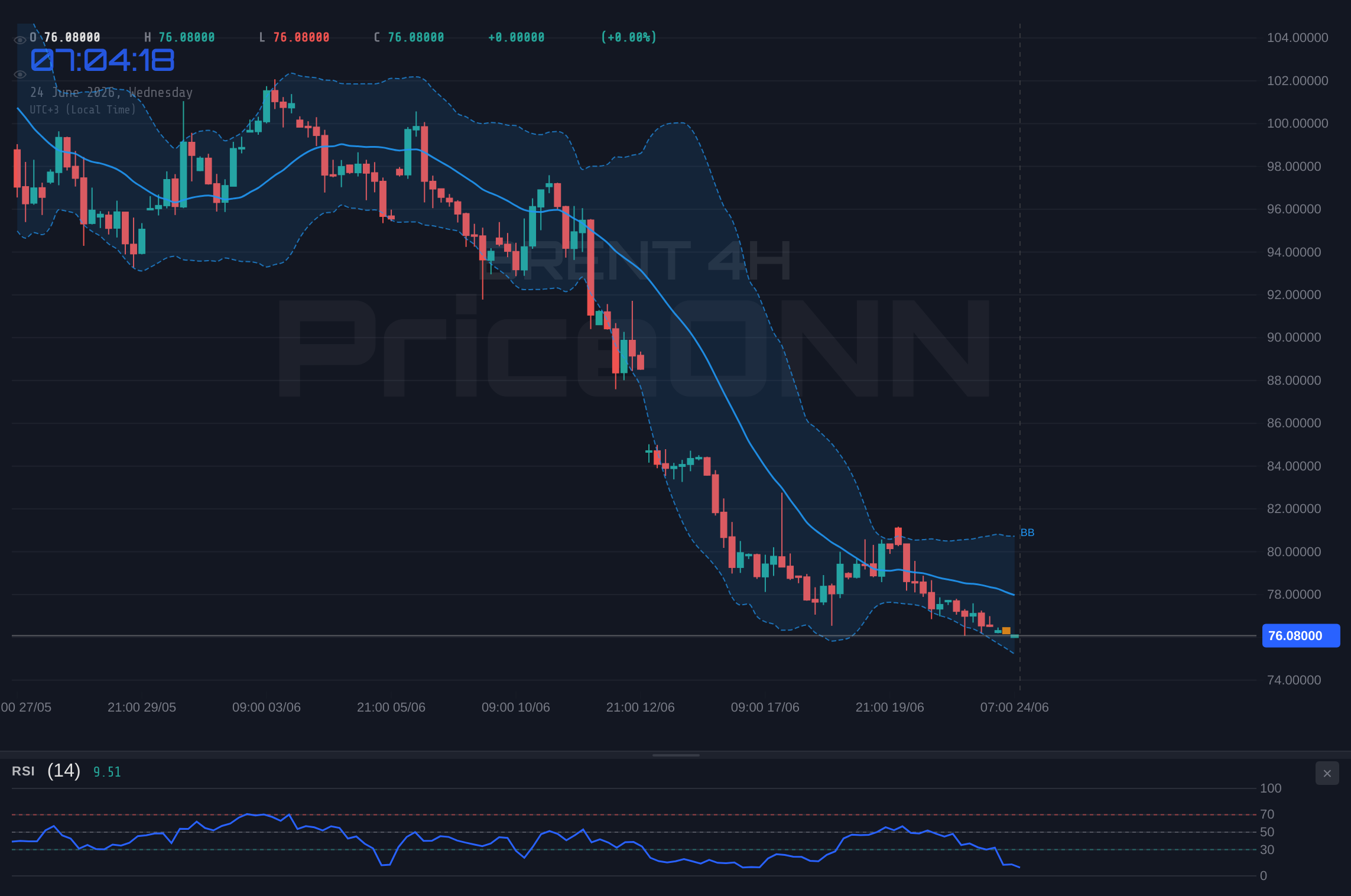Click the RSI indicator title

[23, 771]
